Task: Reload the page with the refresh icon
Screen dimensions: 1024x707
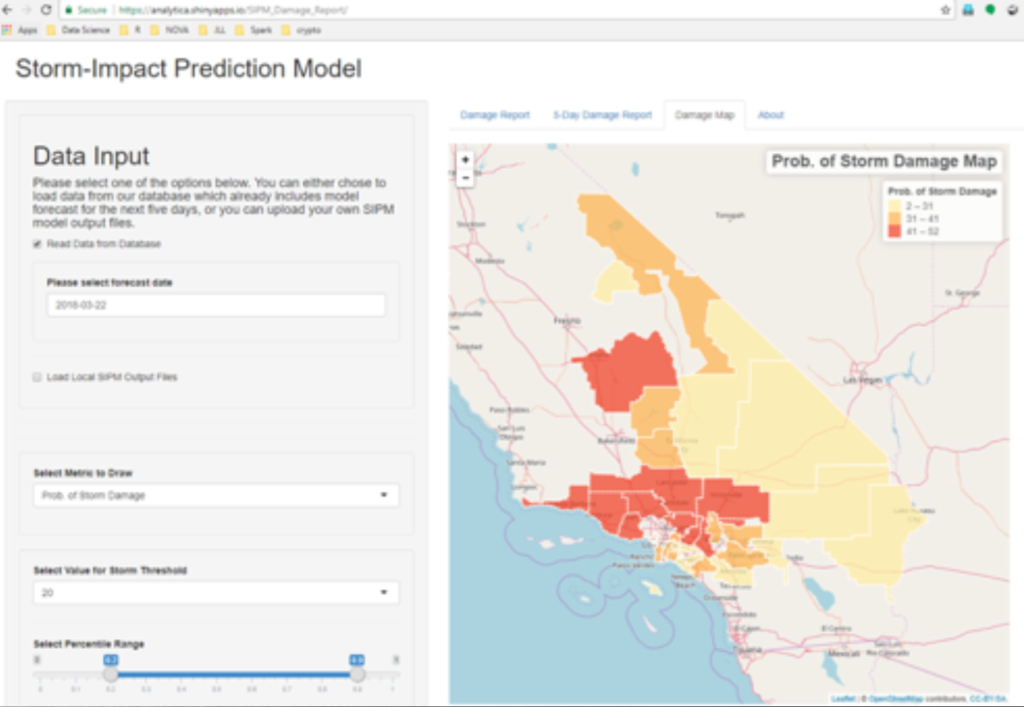Action: 46,9
